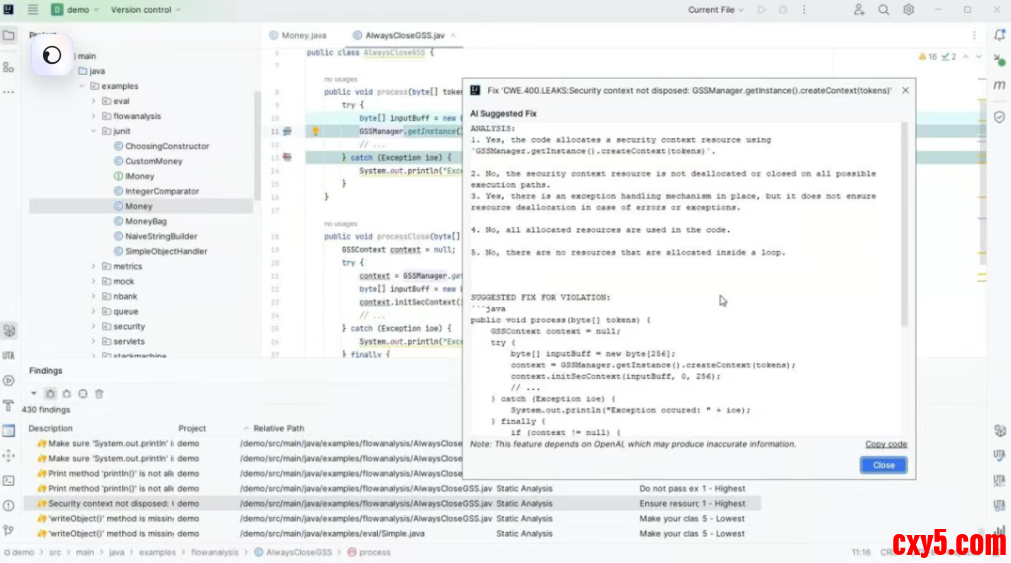Open the 'Version control' dropdown
The height and width of the screenshot is (563, 1011).
[146, 10]
